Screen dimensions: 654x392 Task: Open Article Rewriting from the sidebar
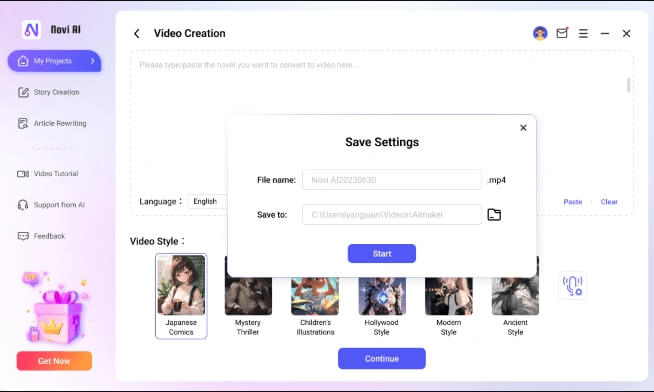pyautogui.click(x=52, y=123)
